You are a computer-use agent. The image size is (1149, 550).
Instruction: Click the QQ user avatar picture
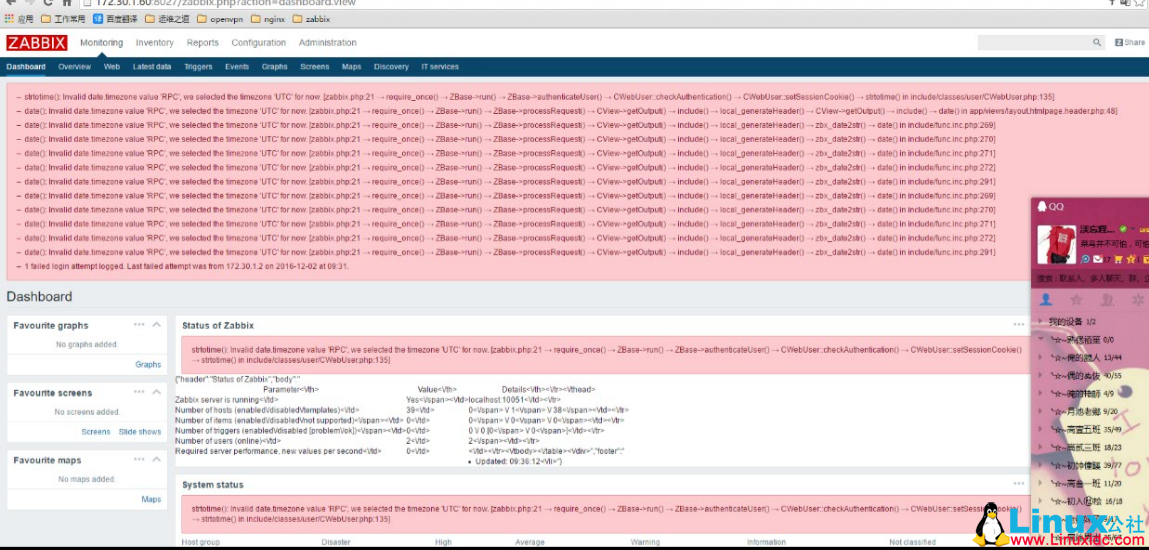click(x=1056, y=245)
